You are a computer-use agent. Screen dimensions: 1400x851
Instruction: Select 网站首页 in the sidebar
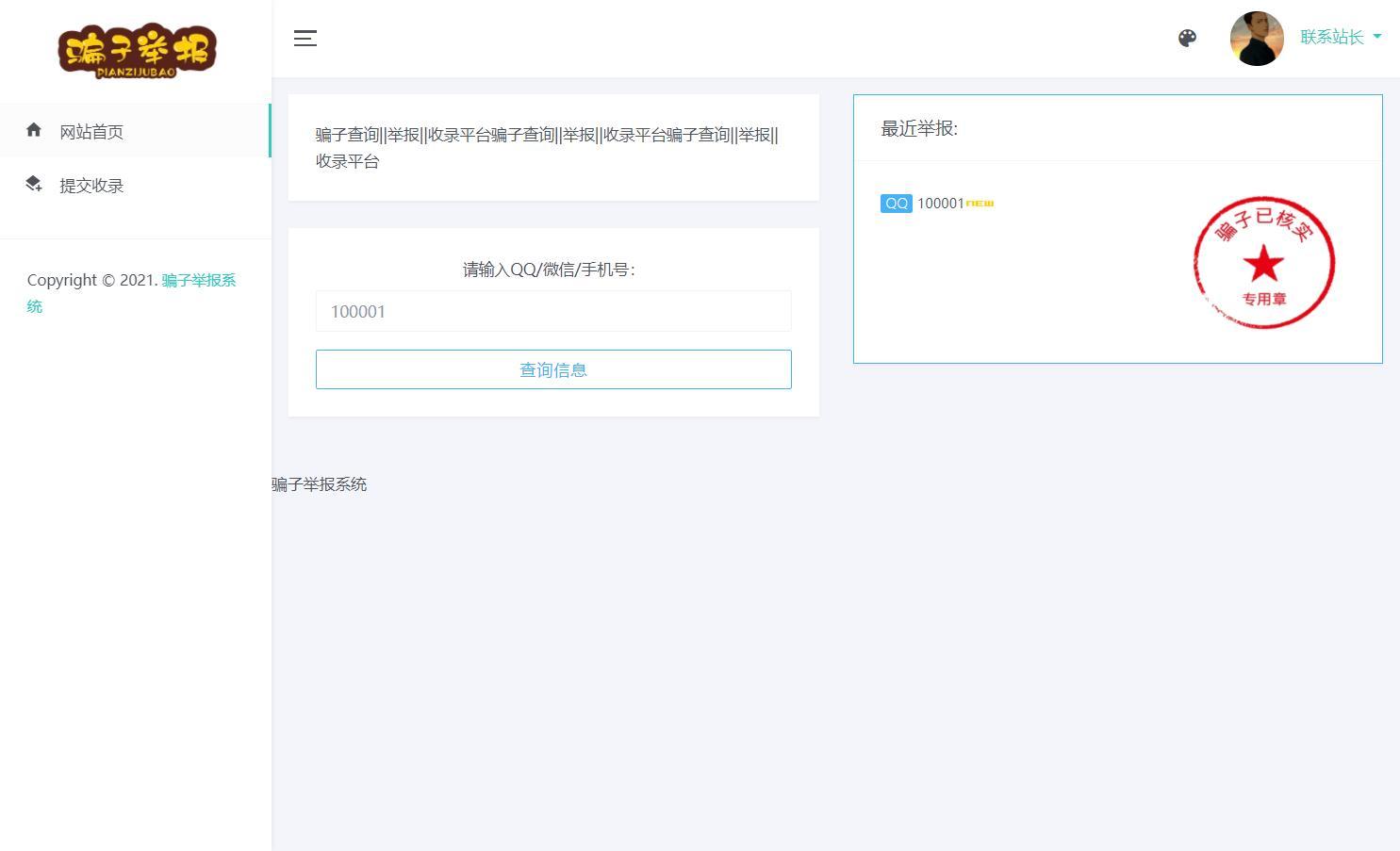(x=91, y=131)
